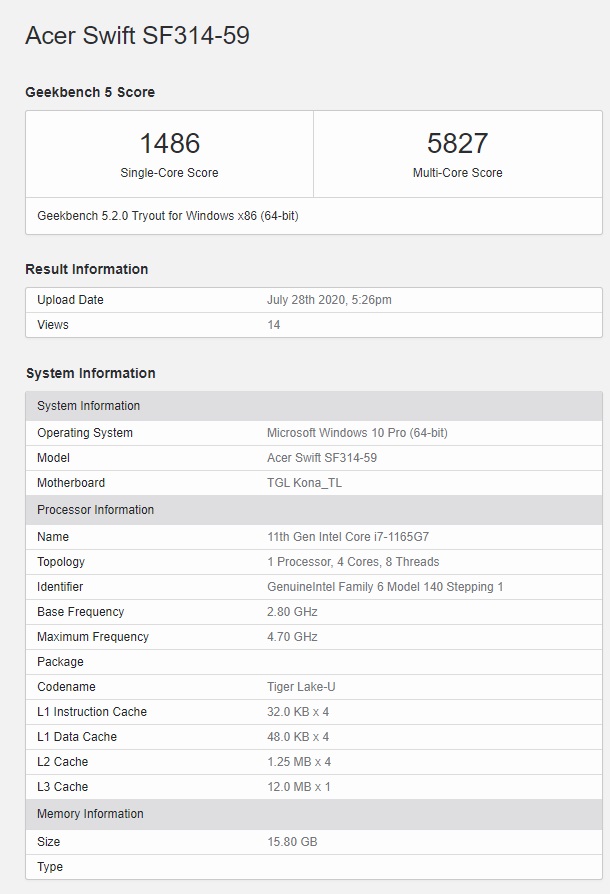
Task: Select the Microsoft Windows 10 Pro value
Action: 357,433
